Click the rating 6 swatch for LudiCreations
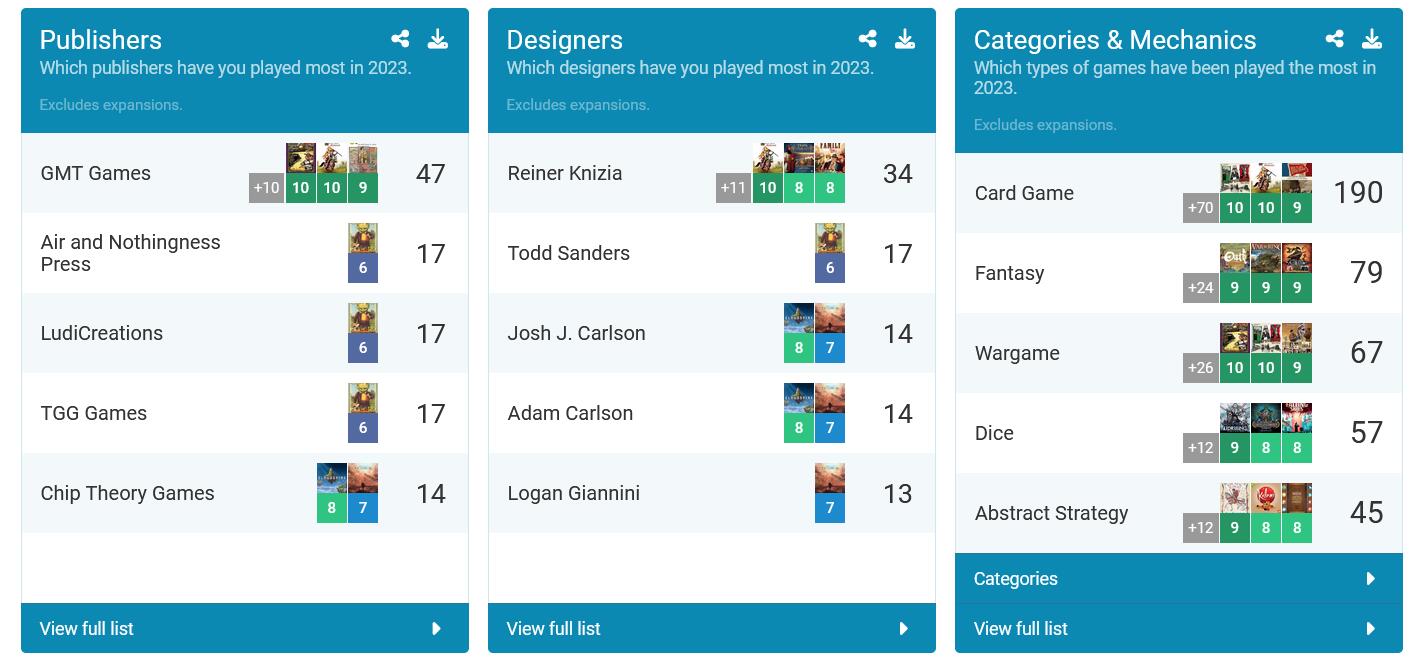The image size is (1417, 670). [x=363, y=348]
